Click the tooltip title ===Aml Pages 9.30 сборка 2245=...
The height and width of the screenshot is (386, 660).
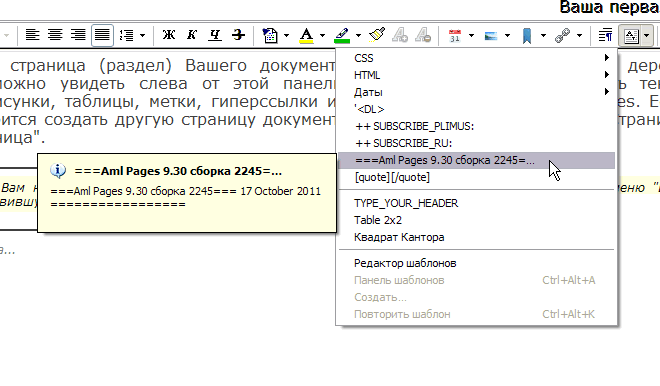[x=178, y=171]
